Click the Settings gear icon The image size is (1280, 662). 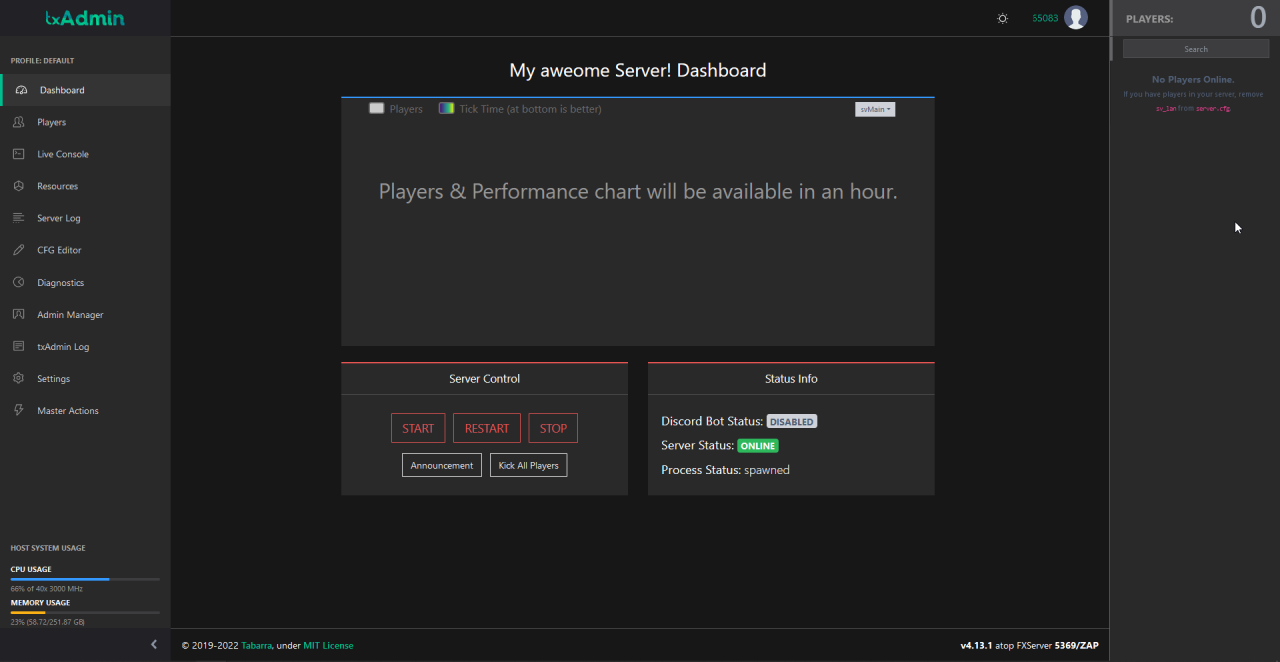click(18, 378)
